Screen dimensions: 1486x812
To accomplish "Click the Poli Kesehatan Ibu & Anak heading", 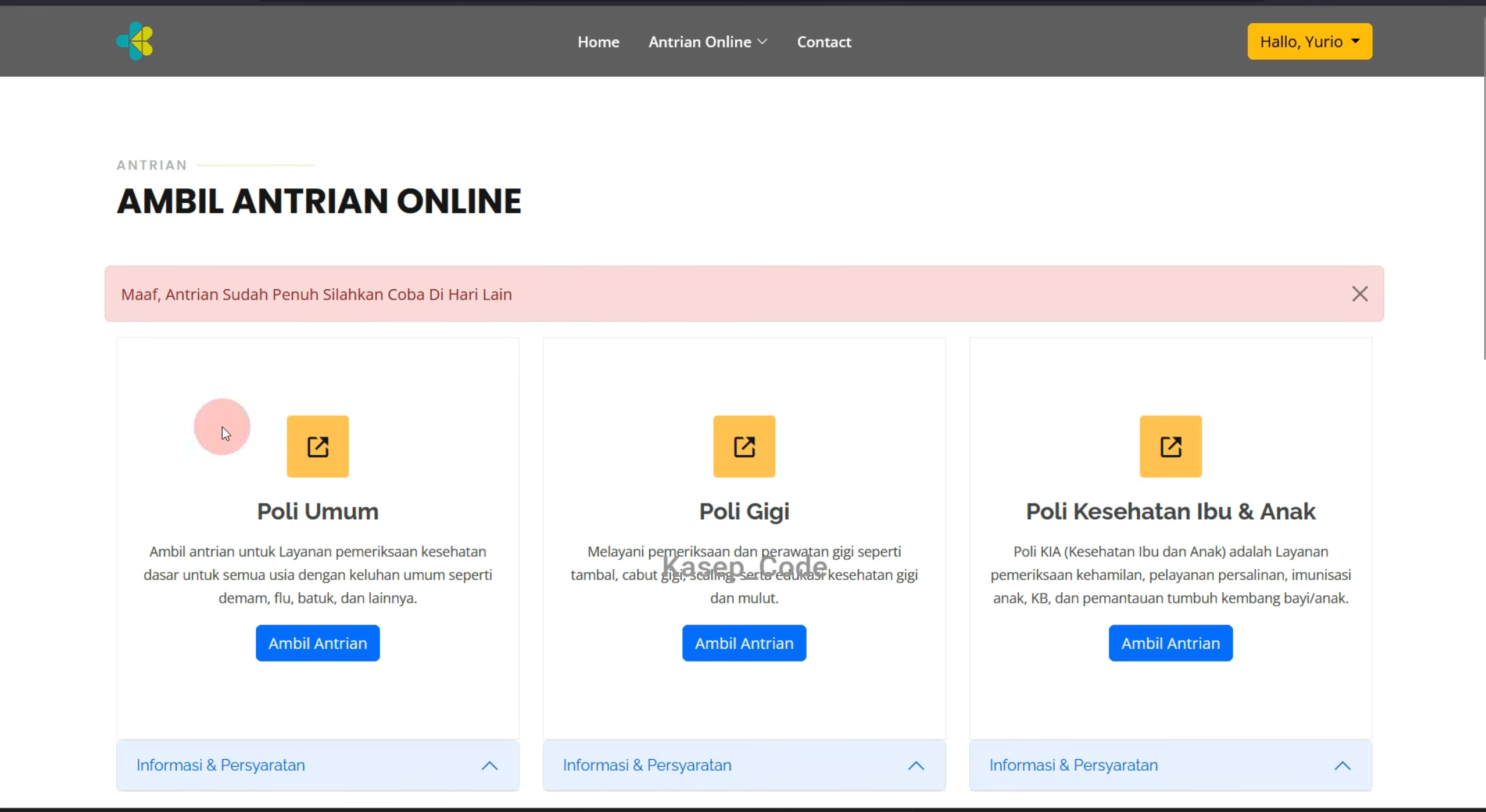I will pos(1170,511).
